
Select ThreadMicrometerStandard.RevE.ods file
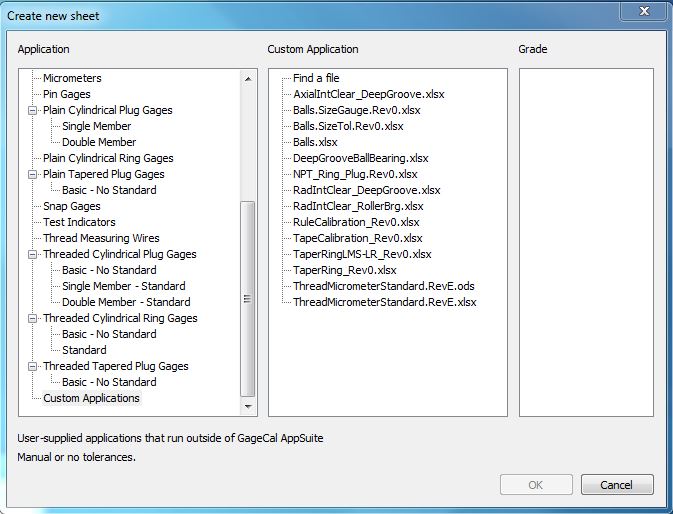pos(384,286)
